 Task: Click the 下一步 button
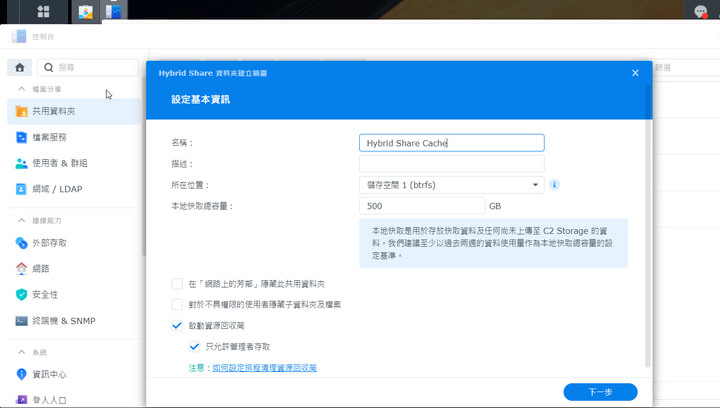[600, 392]
